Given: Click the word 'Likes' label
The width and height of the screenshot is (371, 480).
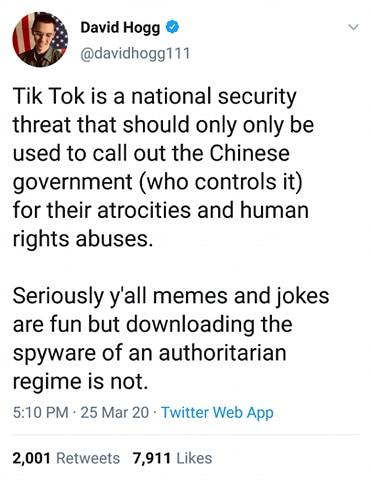Looking at the screenshot, I should [x=194, y=458].
